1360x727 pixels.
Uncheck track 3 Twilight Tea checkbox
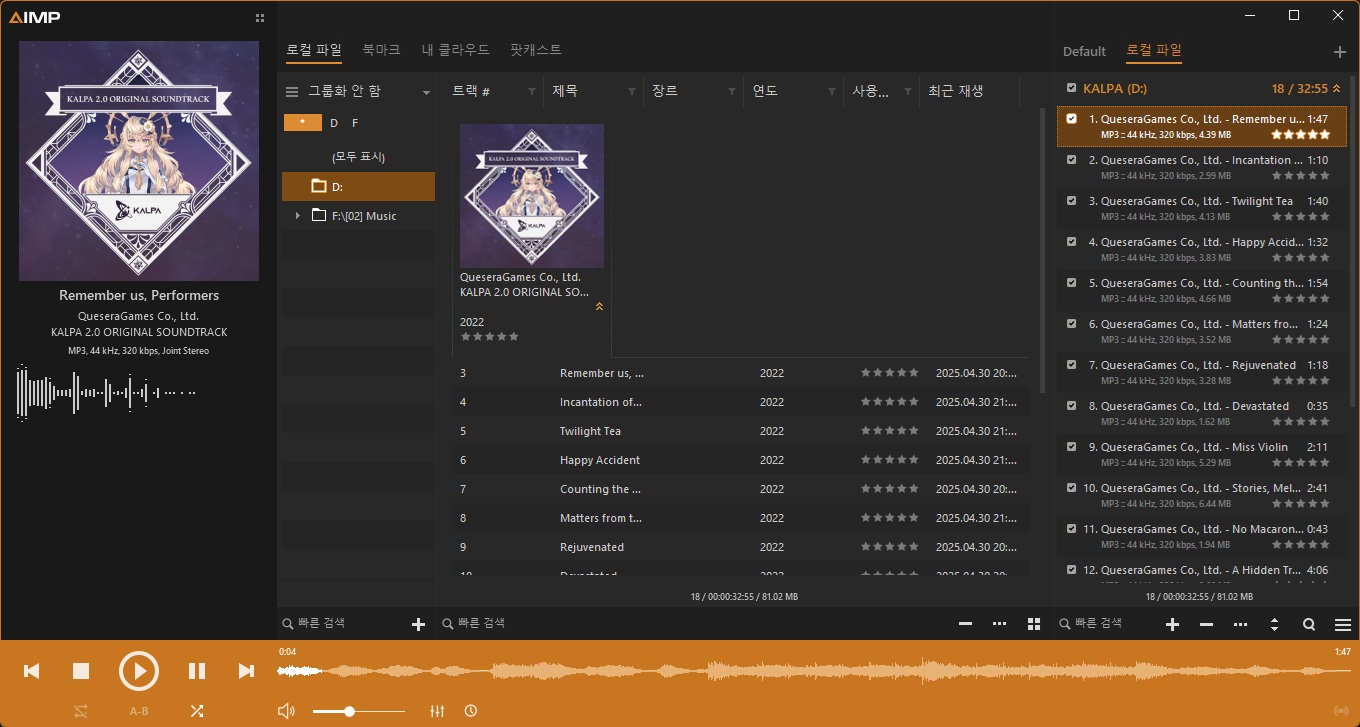[1072, 201]
